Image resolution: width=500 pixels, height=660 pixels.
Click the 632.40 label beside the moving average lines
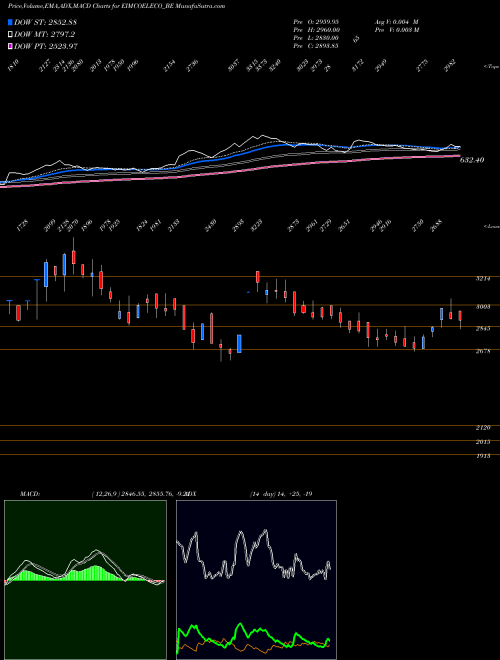click(472, 160)
